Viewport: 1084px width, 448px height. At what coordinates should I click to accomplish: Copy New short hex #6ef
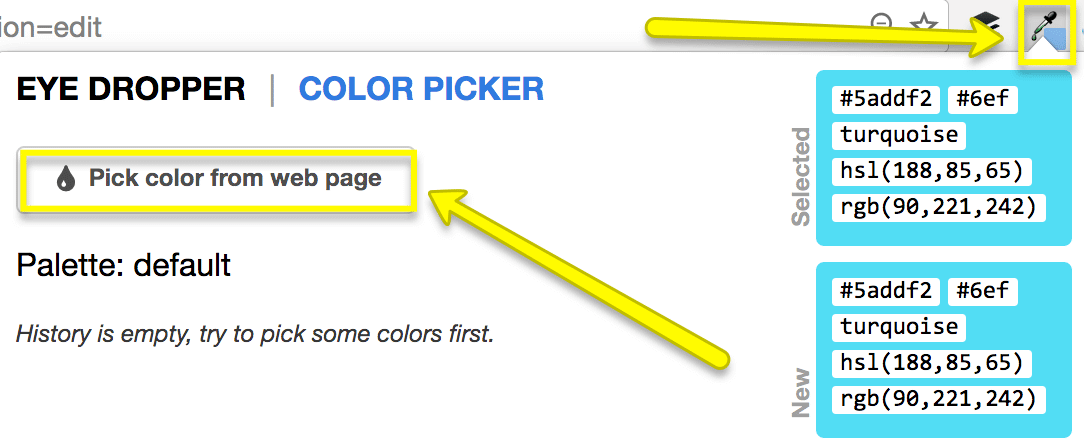tap(982, 291)
